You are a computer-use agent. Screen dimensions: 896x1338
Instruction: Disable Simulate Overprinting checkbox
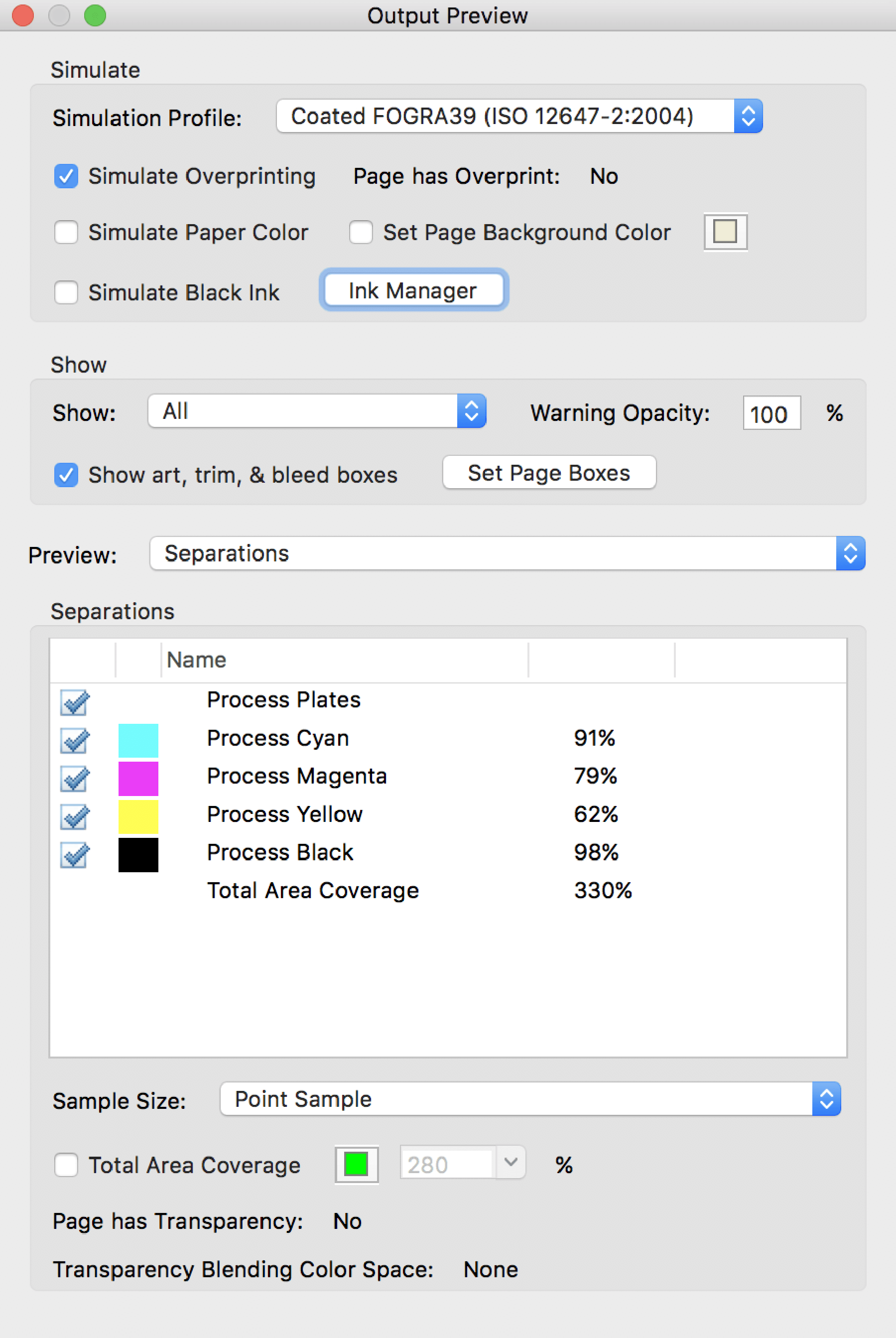(66, 176)
